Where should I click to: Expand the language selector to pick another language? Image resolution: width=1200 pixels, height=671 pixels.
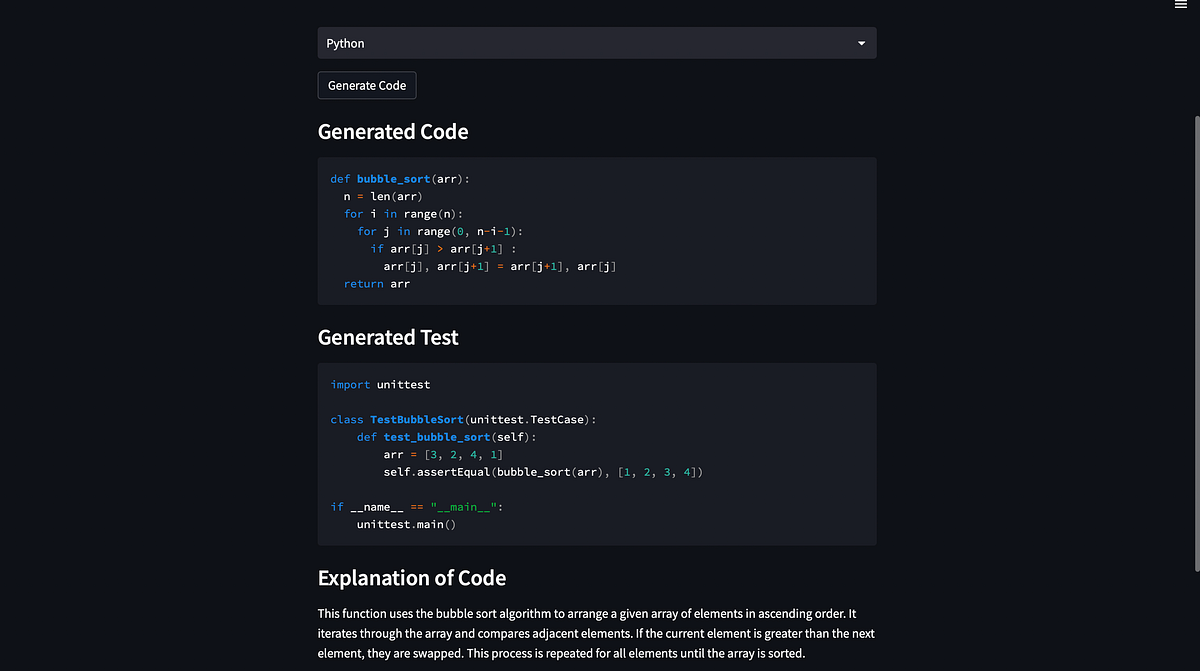pyautogui.click(x=596, y=43)
